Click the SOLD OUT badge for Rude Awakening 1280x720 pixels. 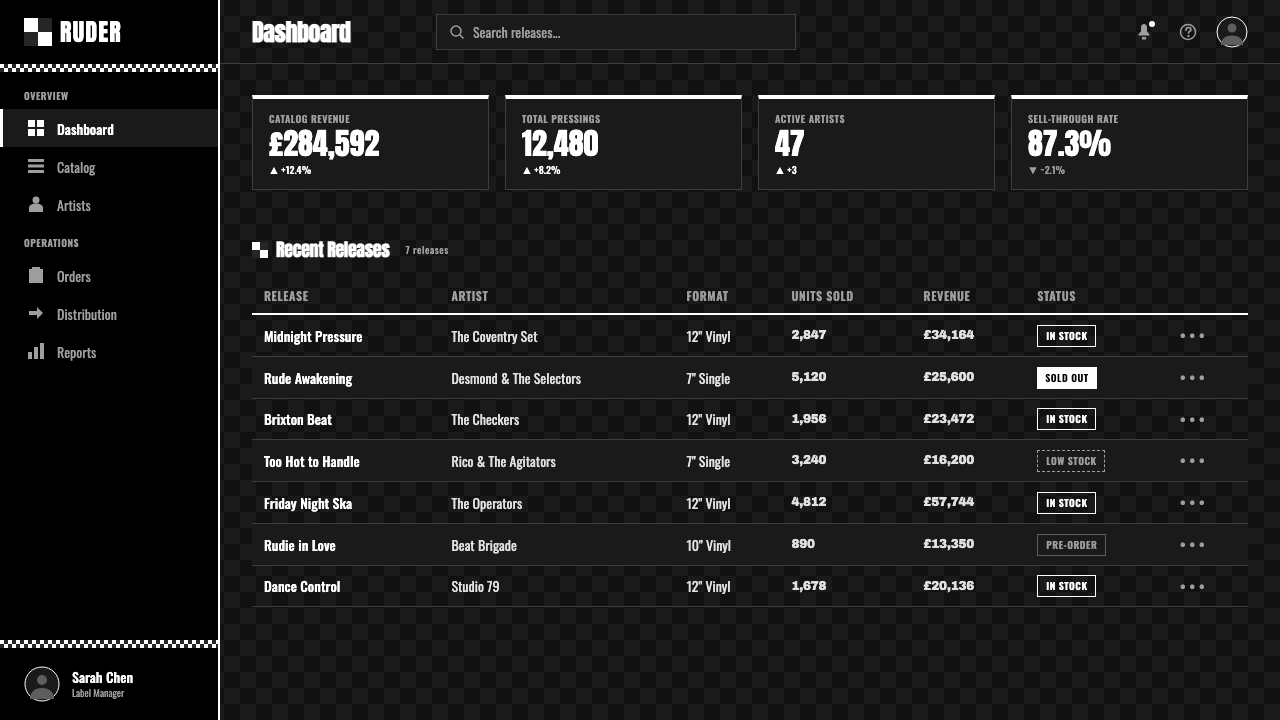[x=1067, y=378]
